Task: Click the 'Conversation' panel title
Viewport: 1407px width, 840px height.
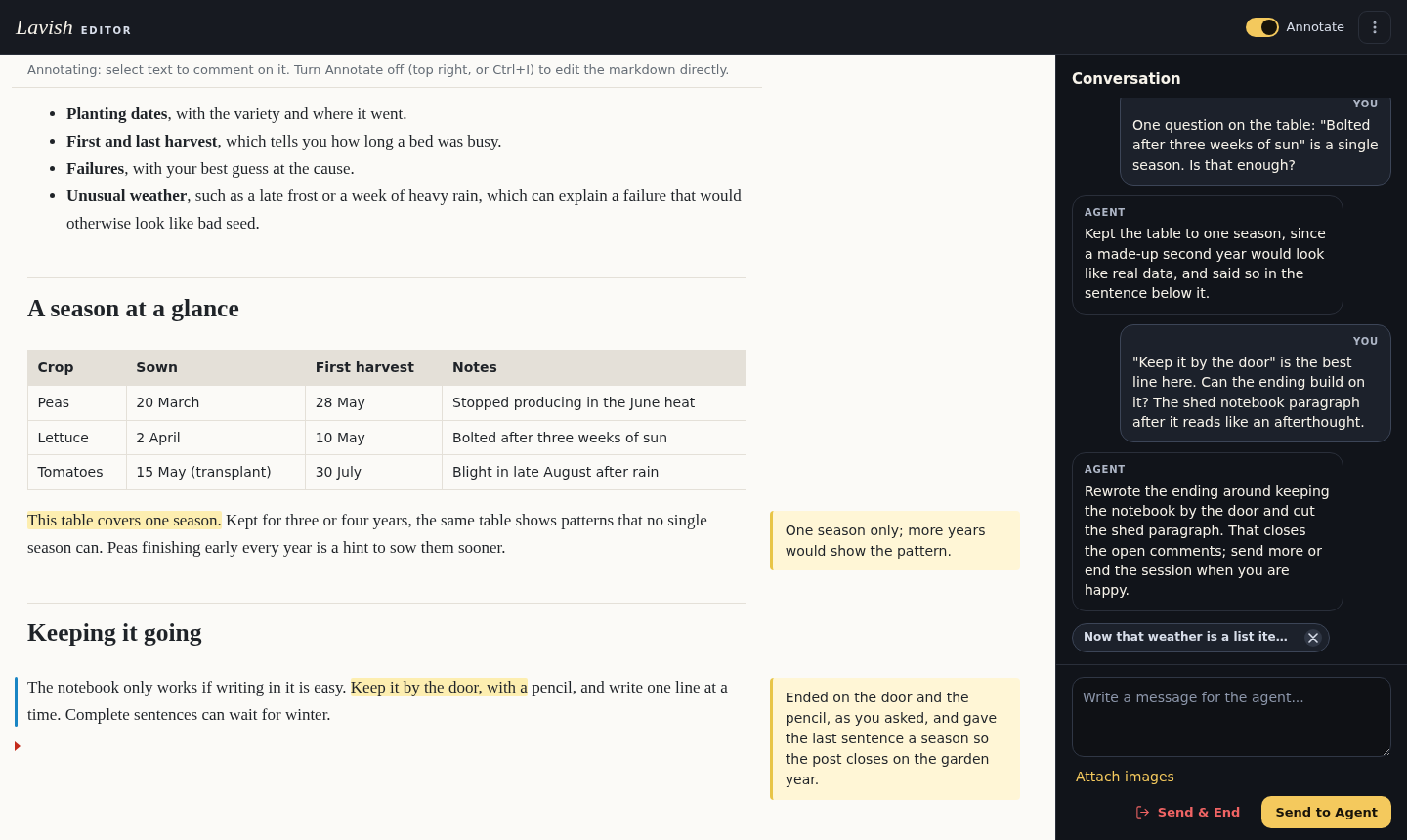Action: pyautogui.click(x=1126, y=79)
